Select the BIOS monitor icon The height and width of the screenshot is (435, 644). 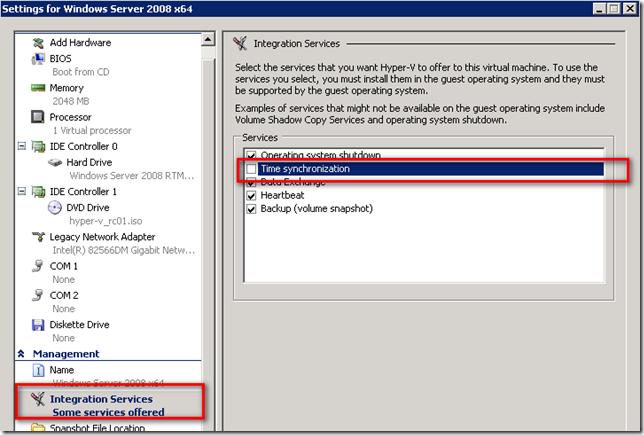(x=38, y=59)
